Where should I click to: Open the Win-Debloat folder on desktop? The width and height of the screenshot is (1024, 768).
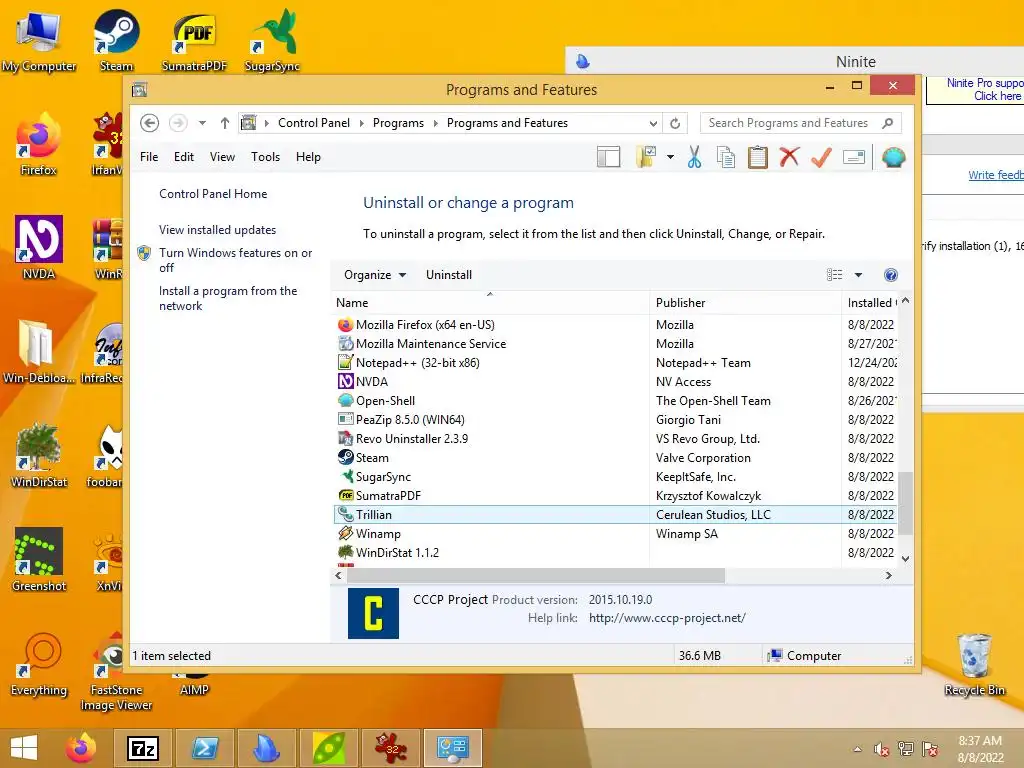click(39, 351)
